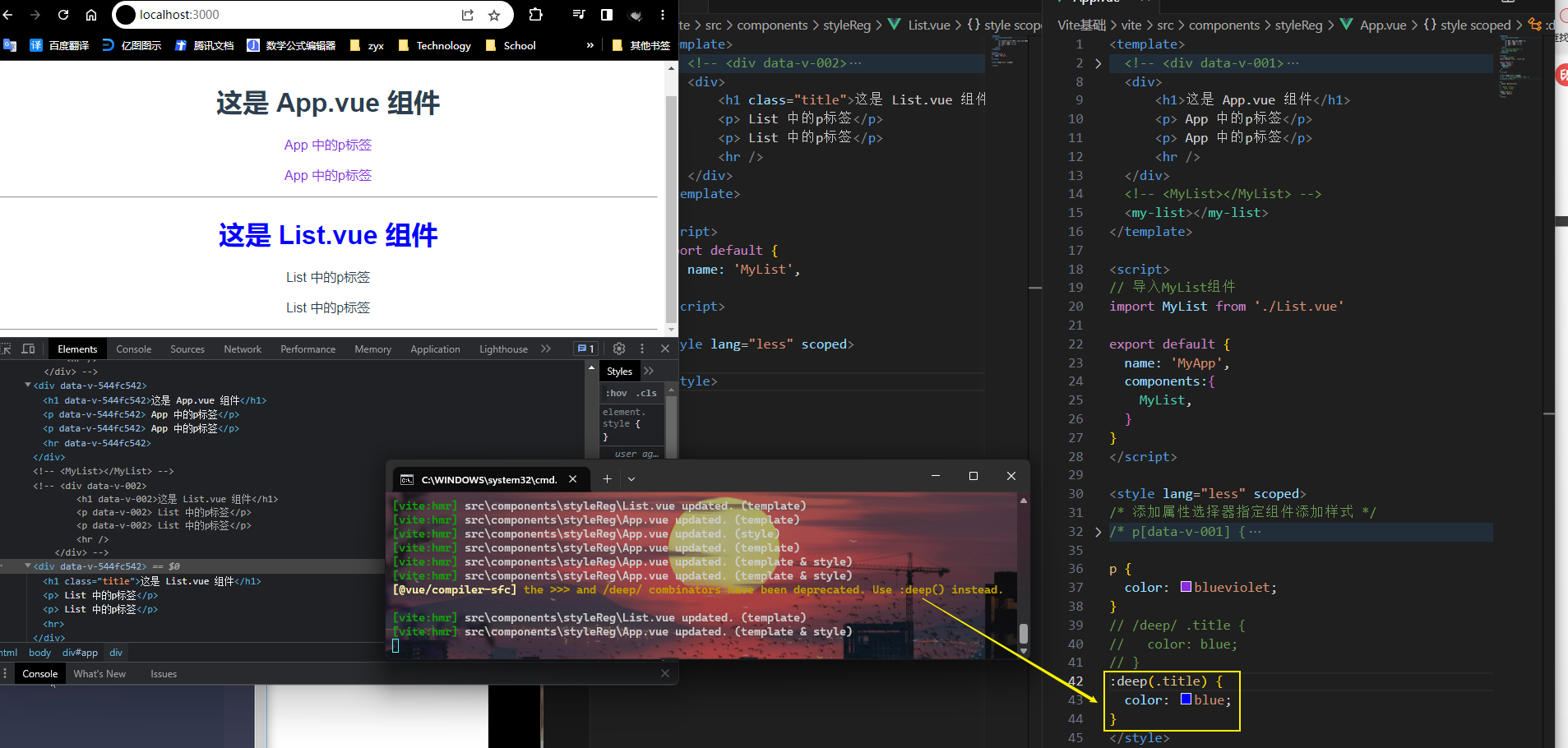Select the Styles pane tab
The image size is (1568, 748).
619,372
